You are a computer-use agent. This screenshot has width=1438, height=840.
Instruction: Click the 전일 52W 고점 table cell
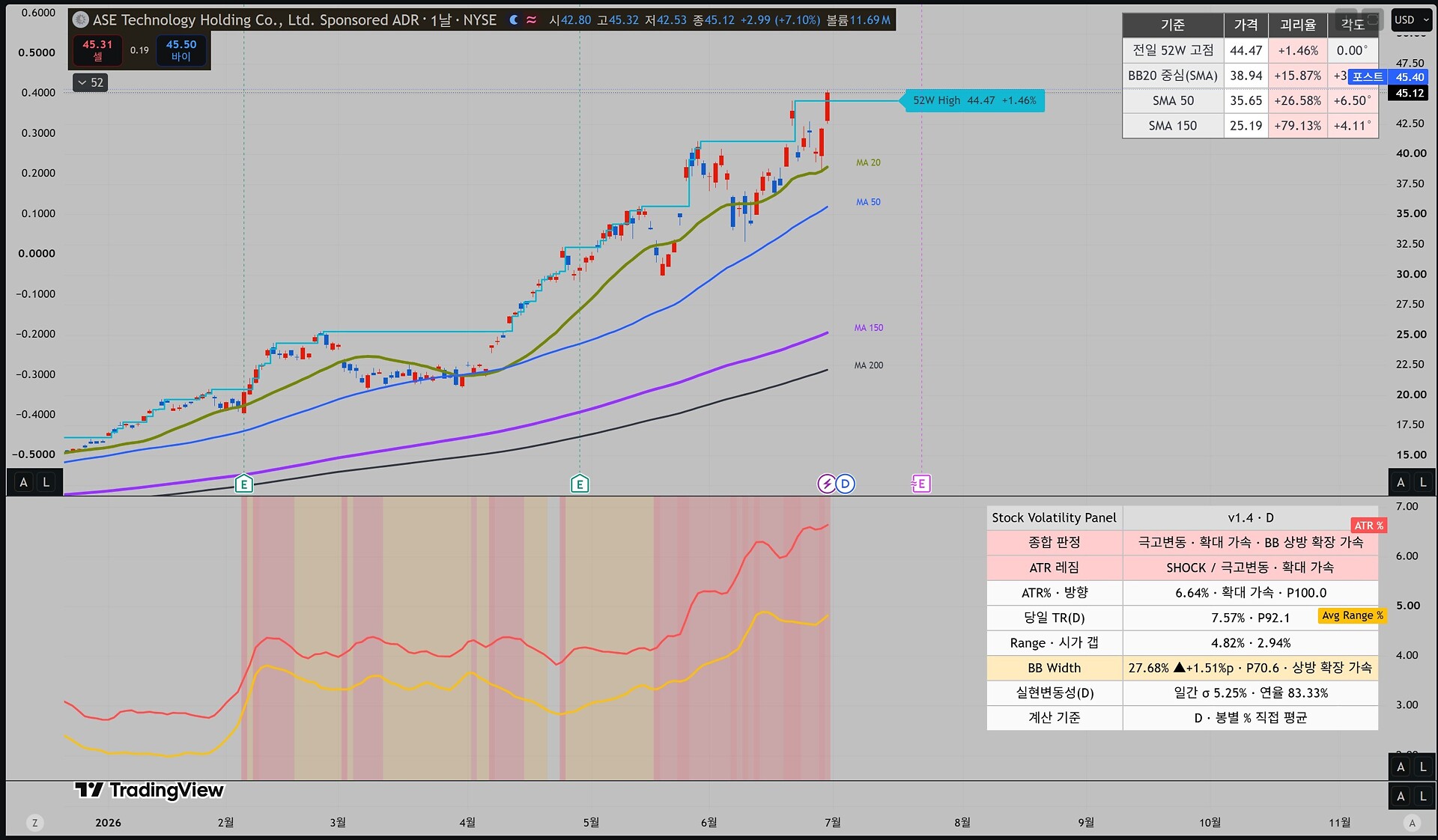tap(1173, 50)
